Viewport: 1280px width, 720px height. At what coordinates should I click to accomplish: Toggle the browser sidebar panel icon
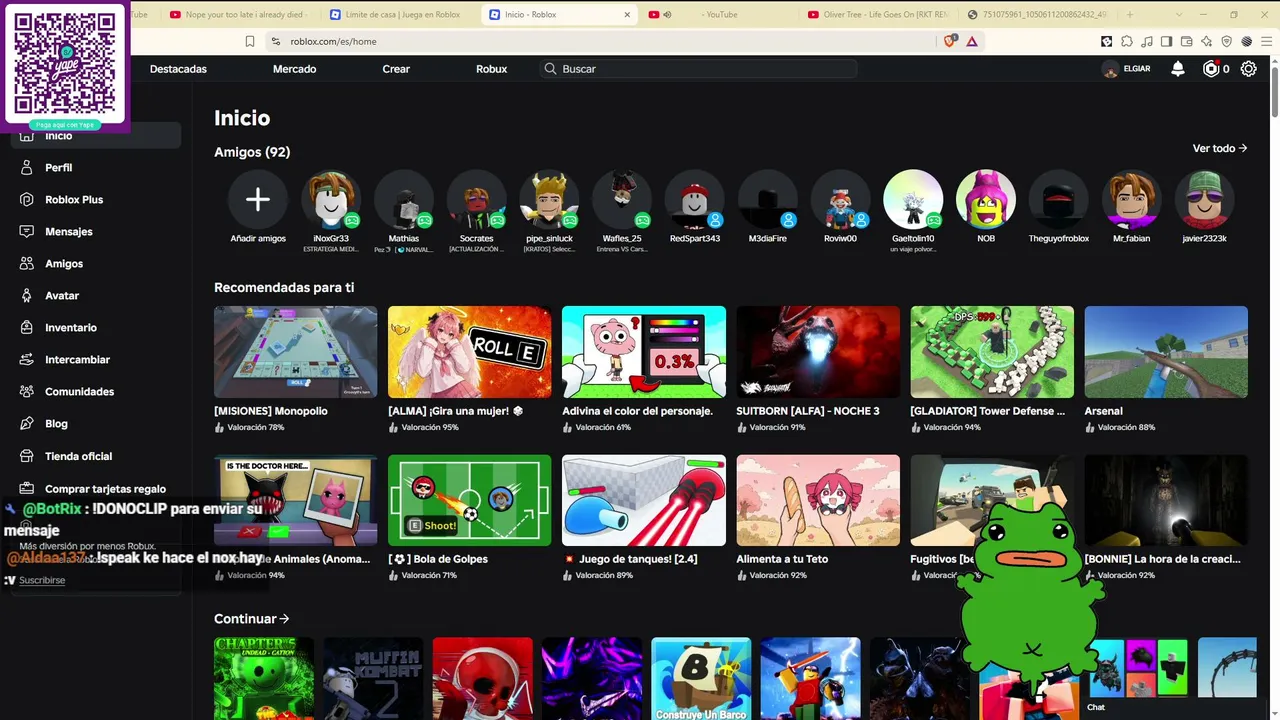click(1167, 41)
